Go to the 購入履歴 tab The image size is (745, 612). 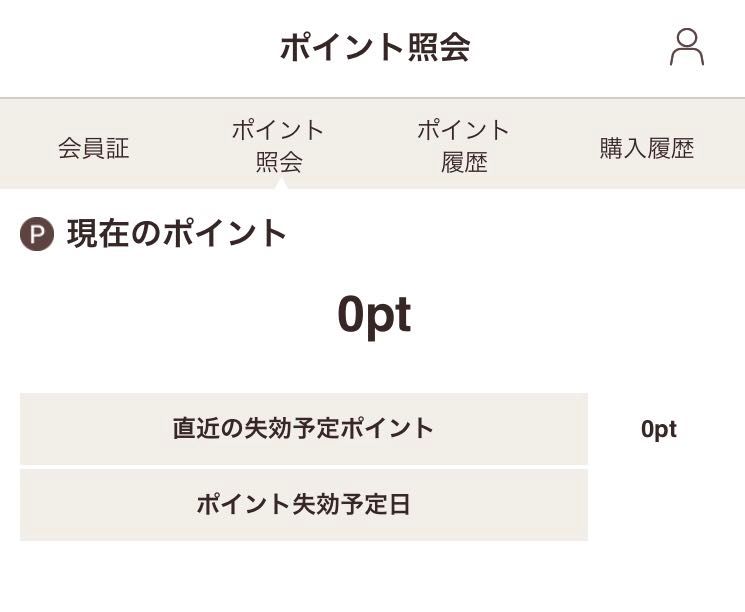647,148
